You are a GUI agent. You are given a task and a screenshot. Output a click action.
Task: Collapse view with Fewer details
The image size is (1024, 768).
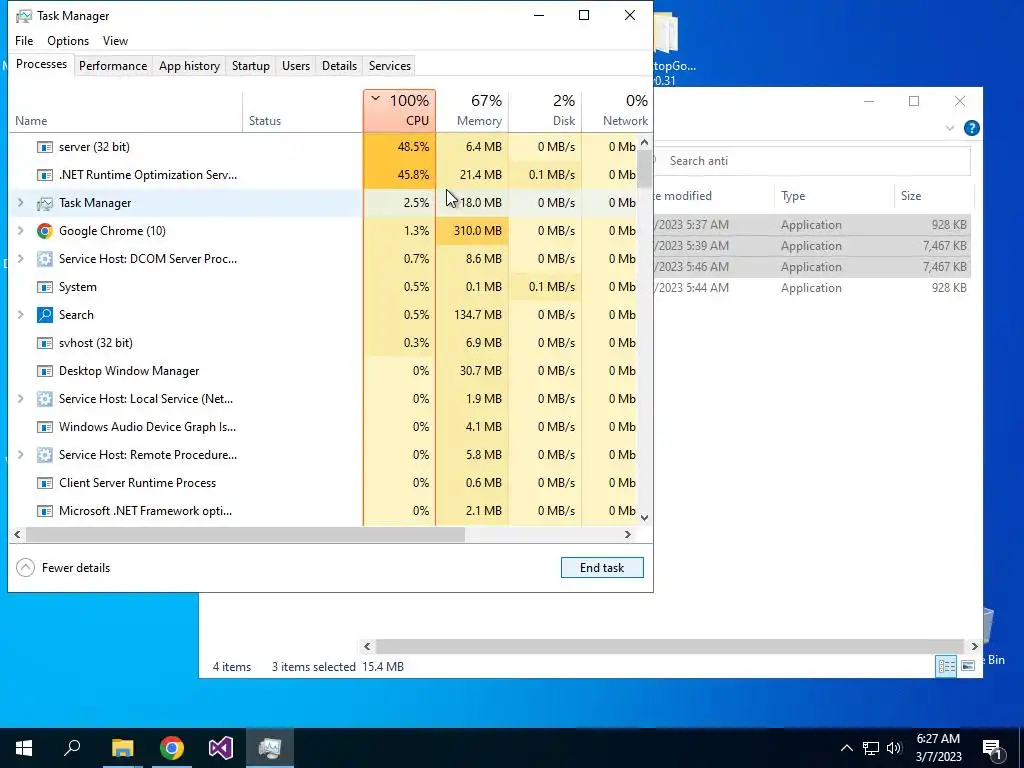click(x=63, y=568)
